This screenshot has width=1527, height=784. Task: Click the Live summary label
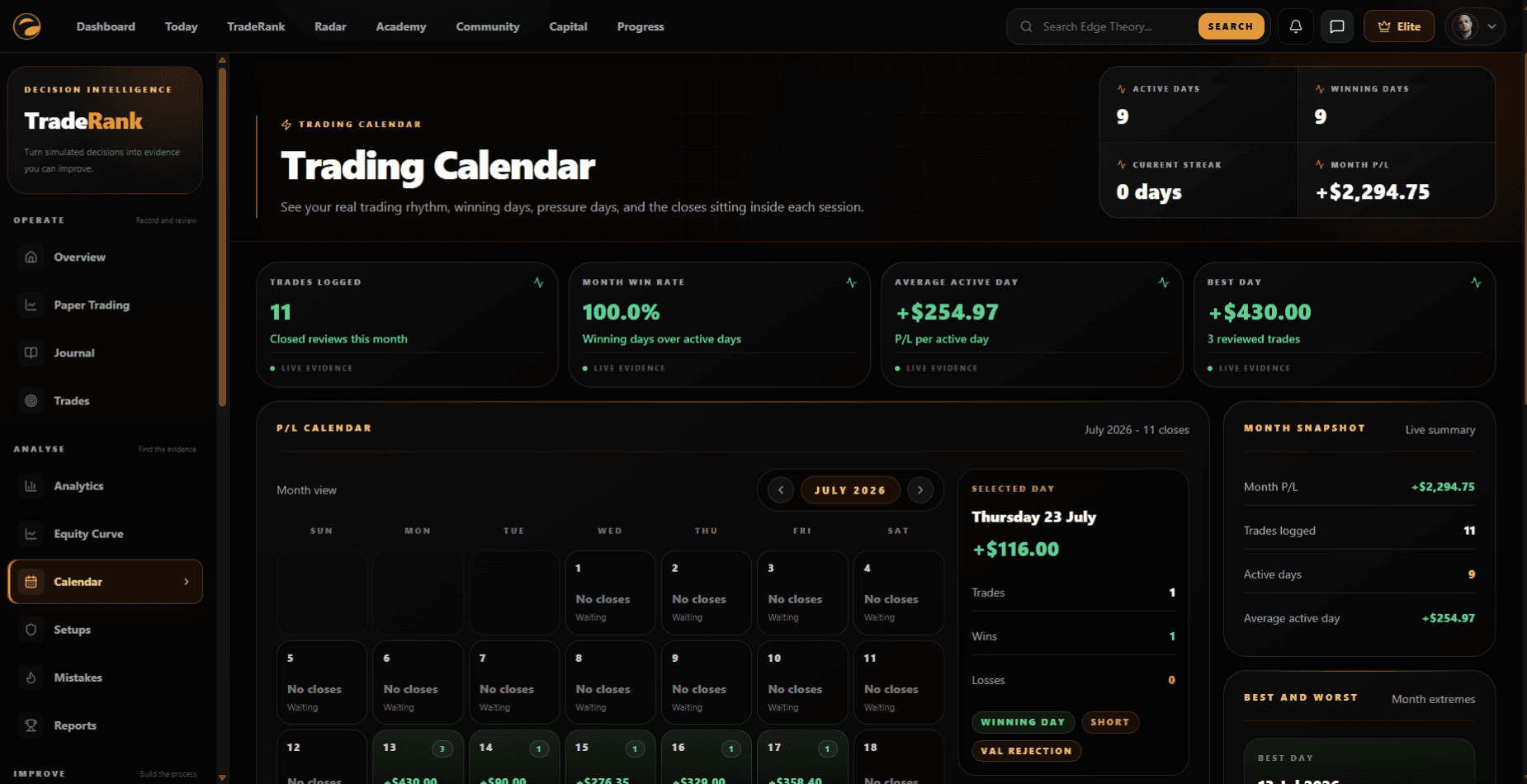click(x=1440, y=430)
